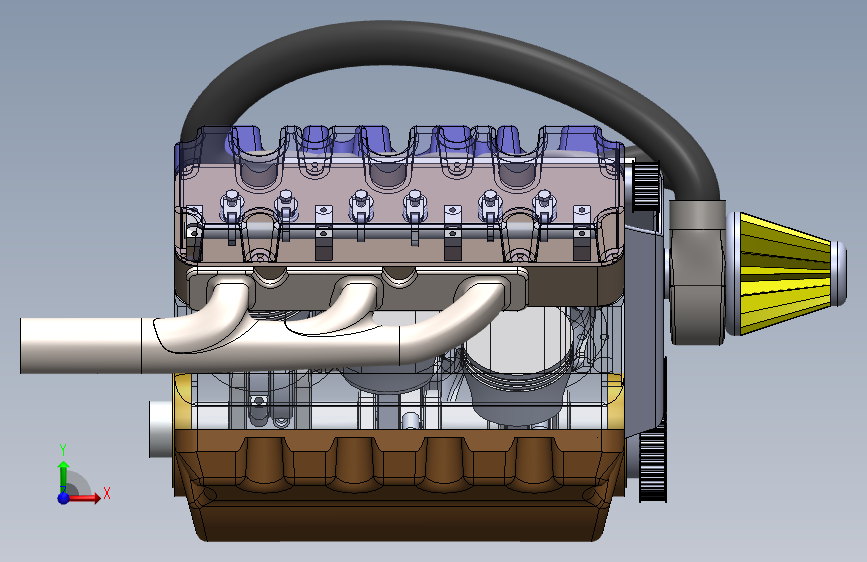Click the green Y axis arrow of the triad
The width and height of the screenshot is (867, 562).
click(64, 477)
